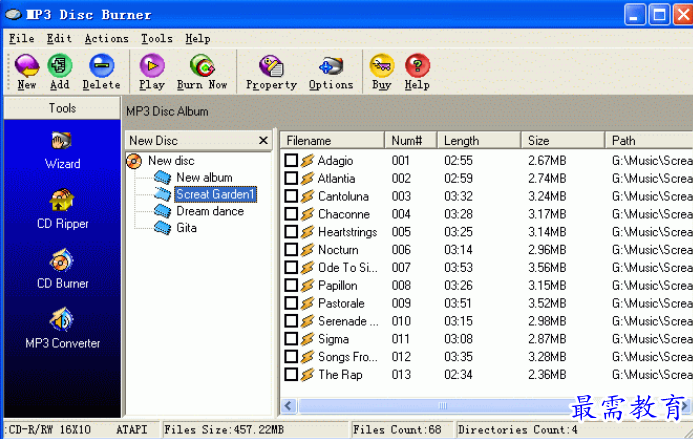Click The Rap track lightning icon
This screenshot has height=439, width=693.
click(308, 374)
